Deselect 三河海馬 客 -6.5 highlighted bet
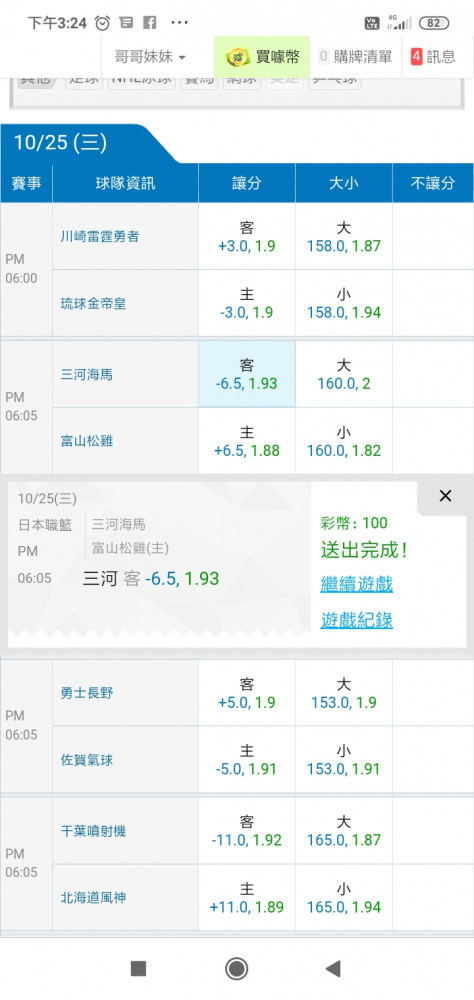 pos(247,374)
